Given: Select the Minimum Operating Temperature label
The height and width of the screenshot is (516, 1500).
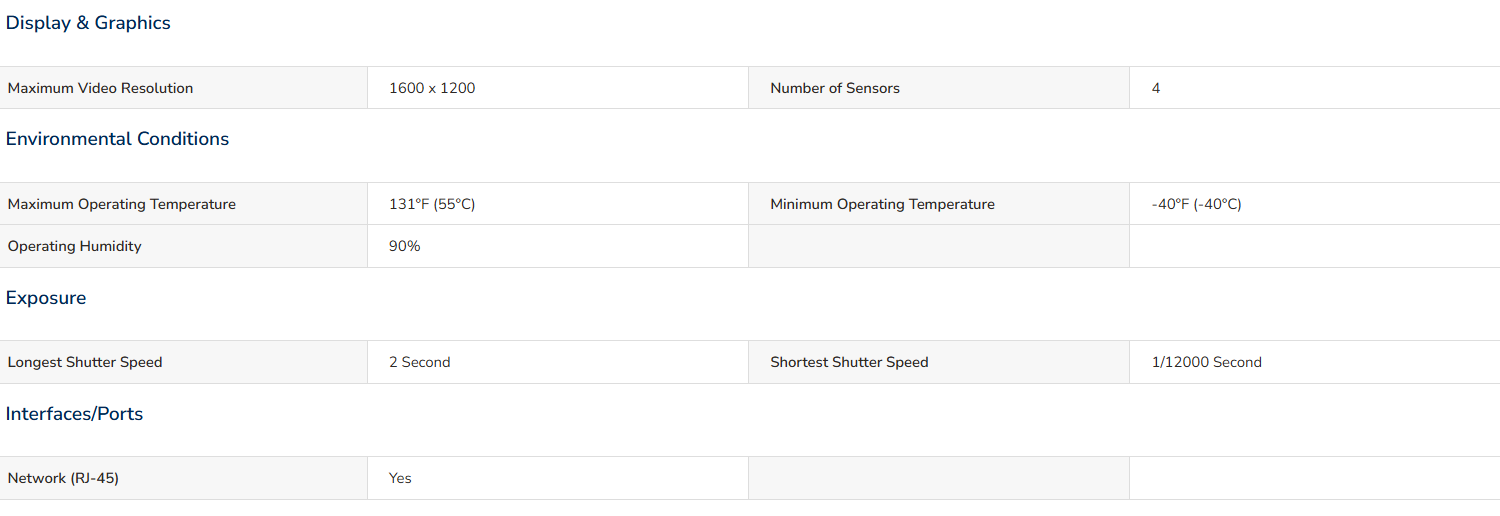Looking at the screenshot, I should (x=882, y=204).
